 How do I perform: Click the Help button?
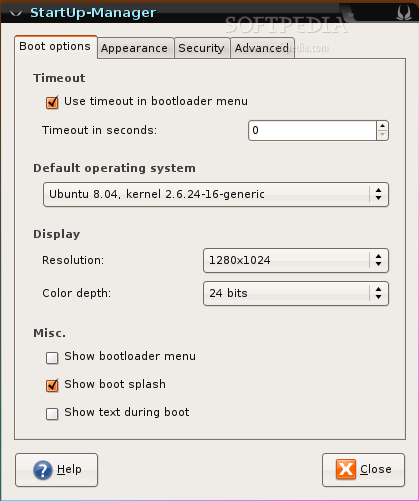[56, 470]
